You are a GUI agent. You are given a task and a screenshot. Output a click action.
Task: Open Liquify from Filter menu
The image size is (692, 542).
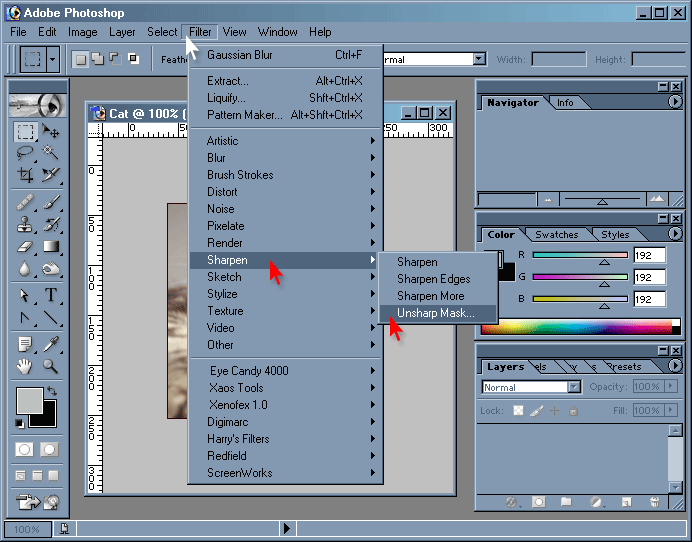[286, 98]
